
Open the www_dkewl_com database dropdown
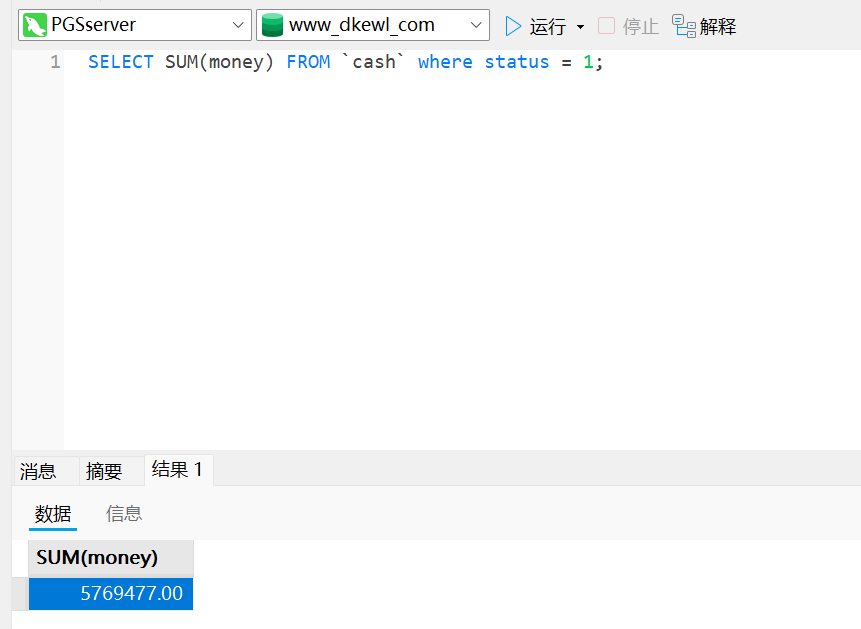click(476, 25)
